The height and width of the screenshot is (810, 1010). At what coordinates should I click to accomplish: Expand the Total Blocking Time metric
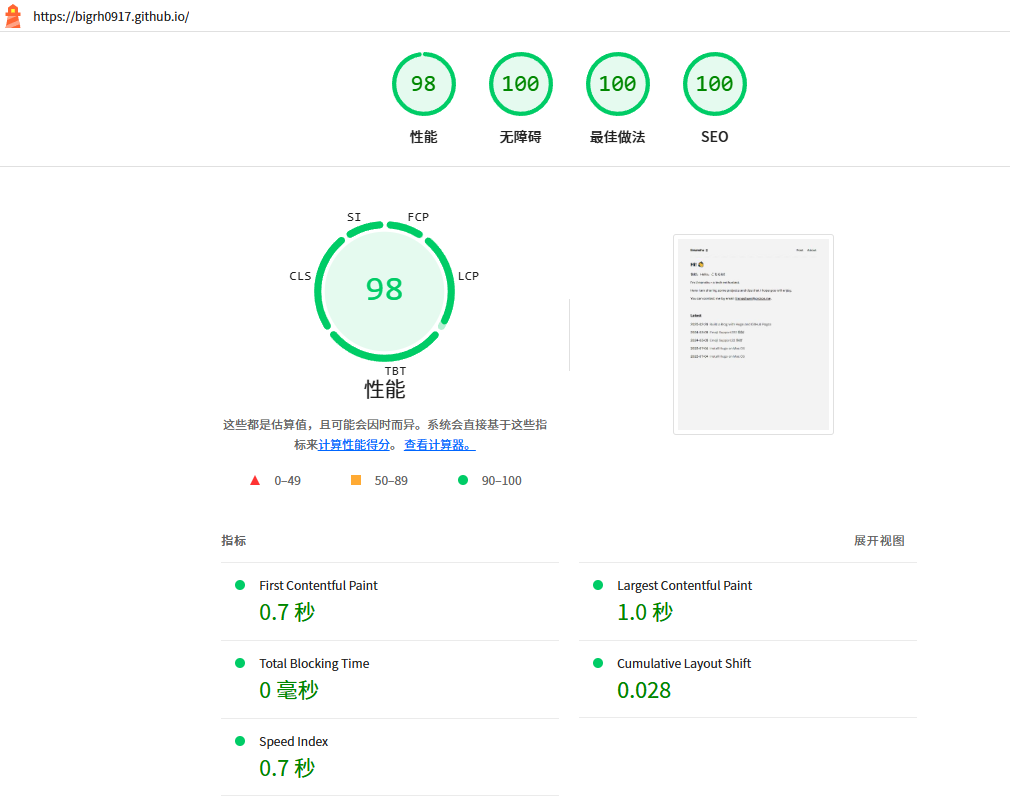point(314,664)
